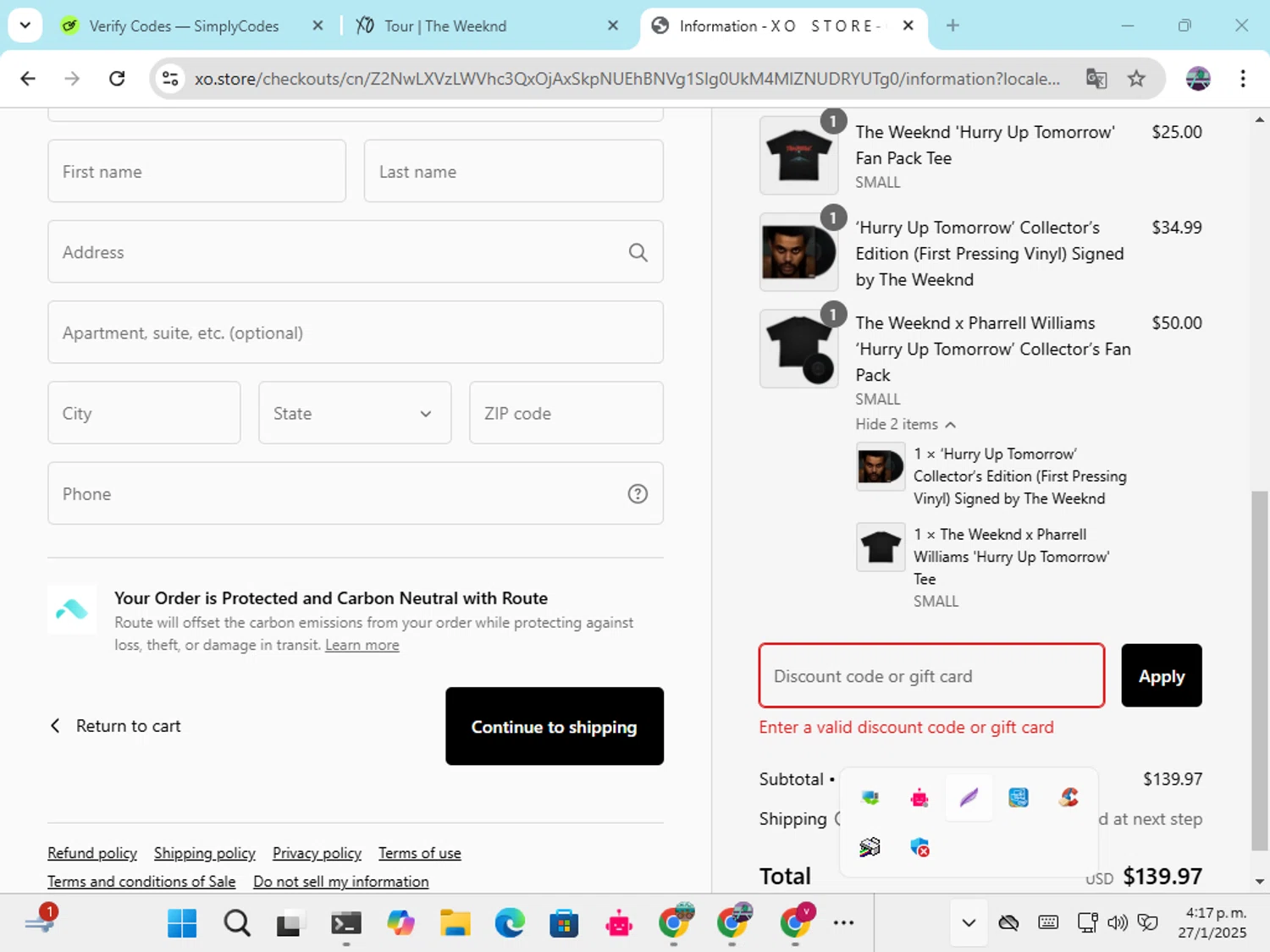The height and width of the screenshot is (952, 1270).
Task: Go back using the browser back arrow
Action: [28, 79]
